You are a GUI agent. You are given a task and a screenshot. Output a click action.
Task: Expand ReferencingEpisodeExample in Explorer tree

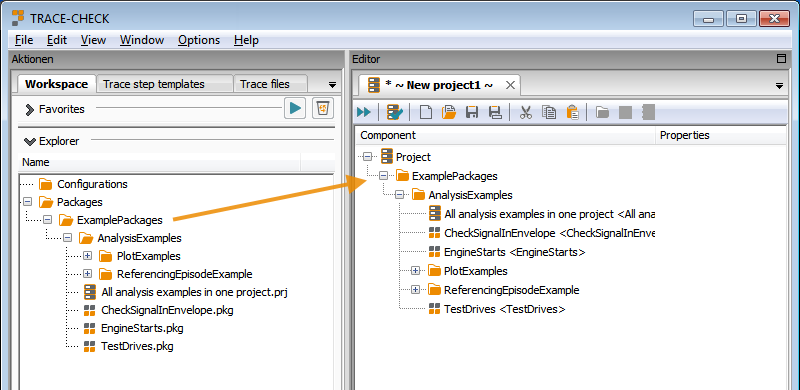pyautogui.click(x=87, y=274)
